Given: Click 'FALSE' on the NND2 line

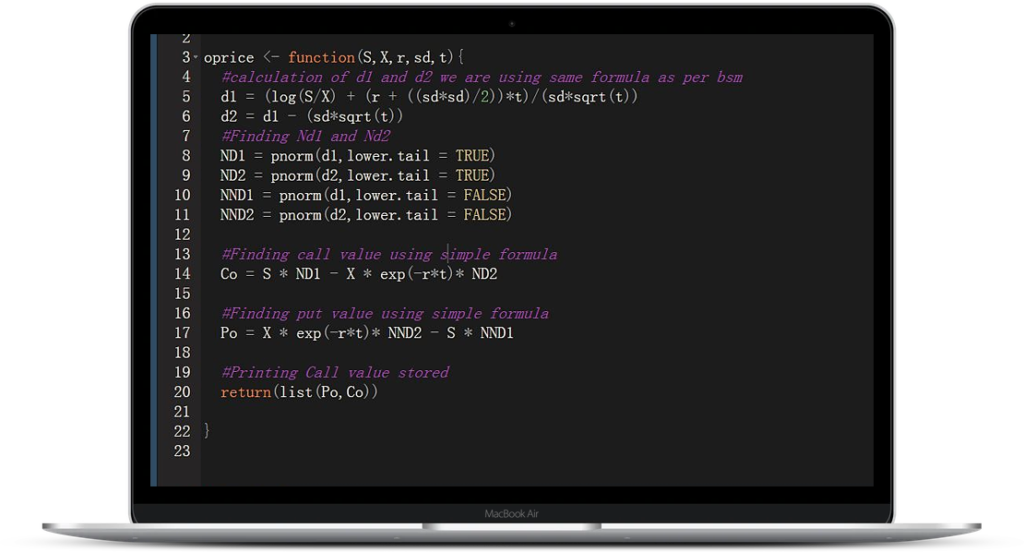Looking at the screenshot, I should click(485, 214).
